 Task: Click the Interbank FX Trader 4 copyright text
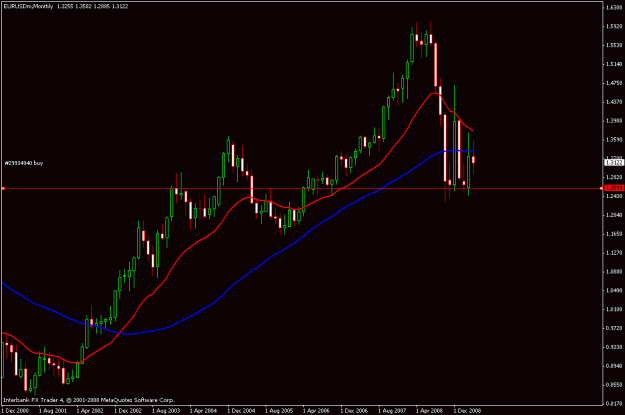tap(89, 399)
